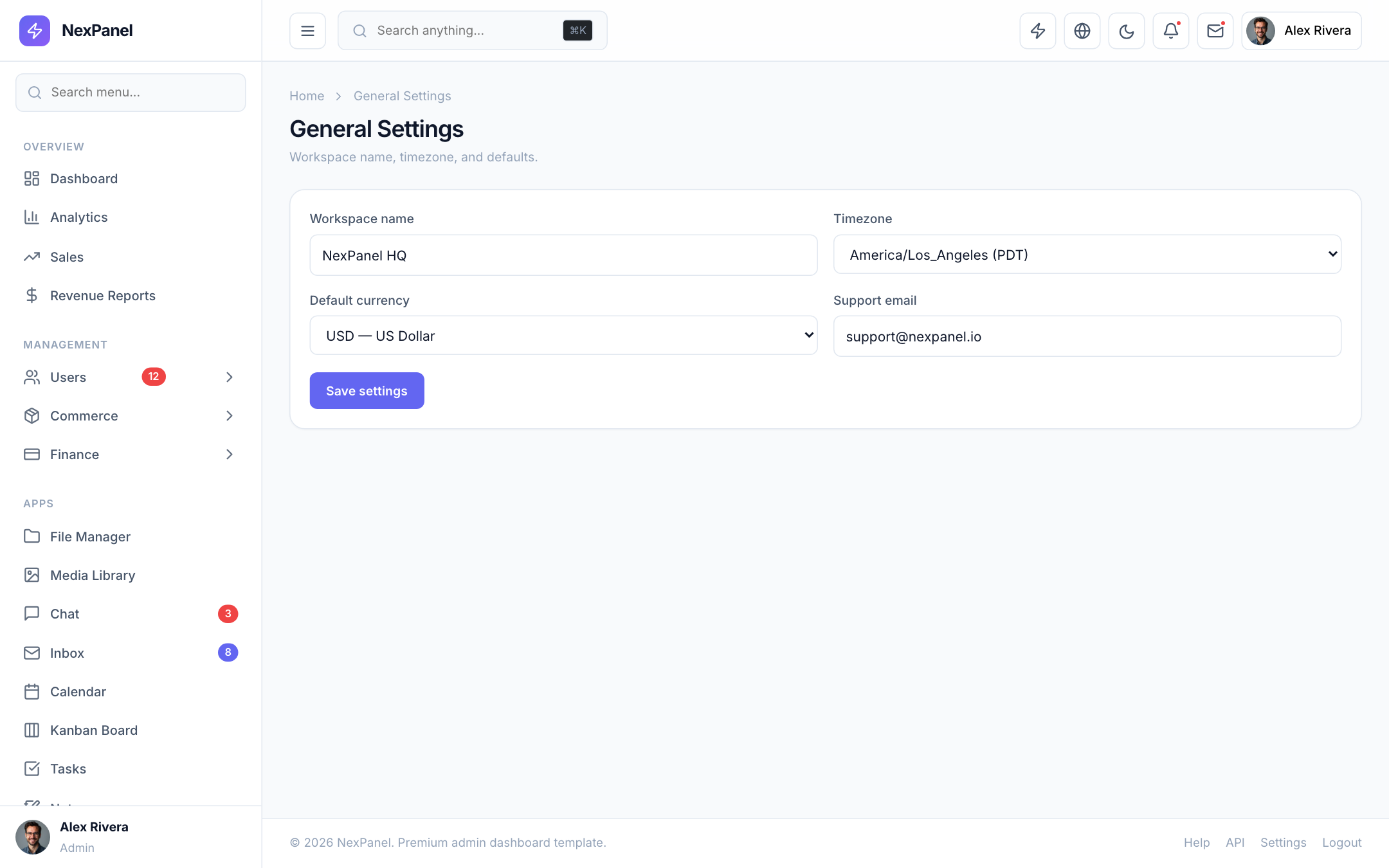
Task: Click the Workspace name input field
Action: (x=563, y=255)
